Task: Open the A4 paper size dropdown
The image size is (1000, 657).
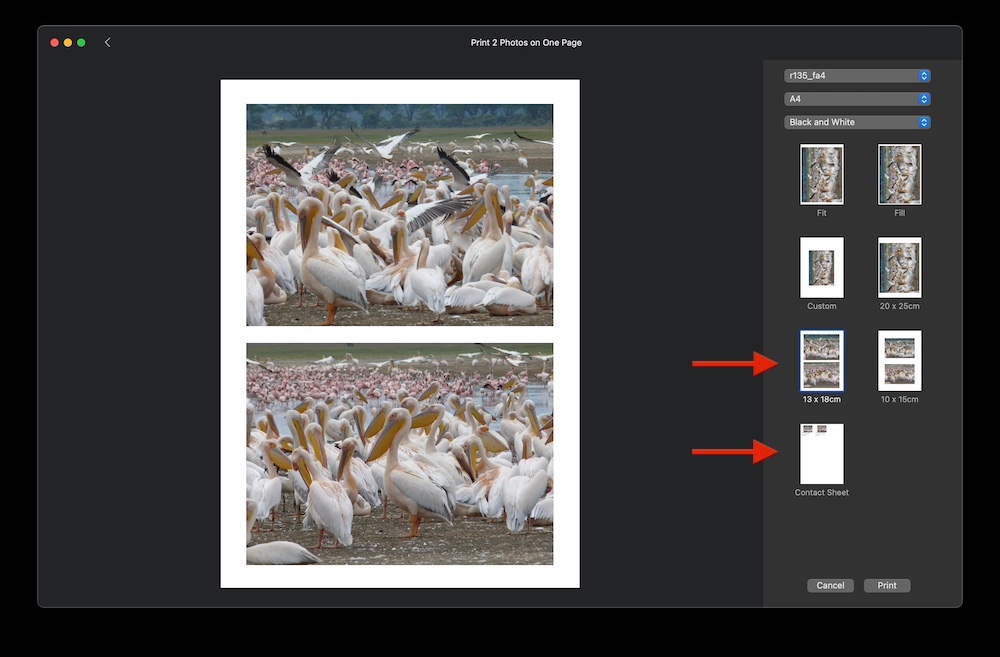Action: (x=857, y=99)
